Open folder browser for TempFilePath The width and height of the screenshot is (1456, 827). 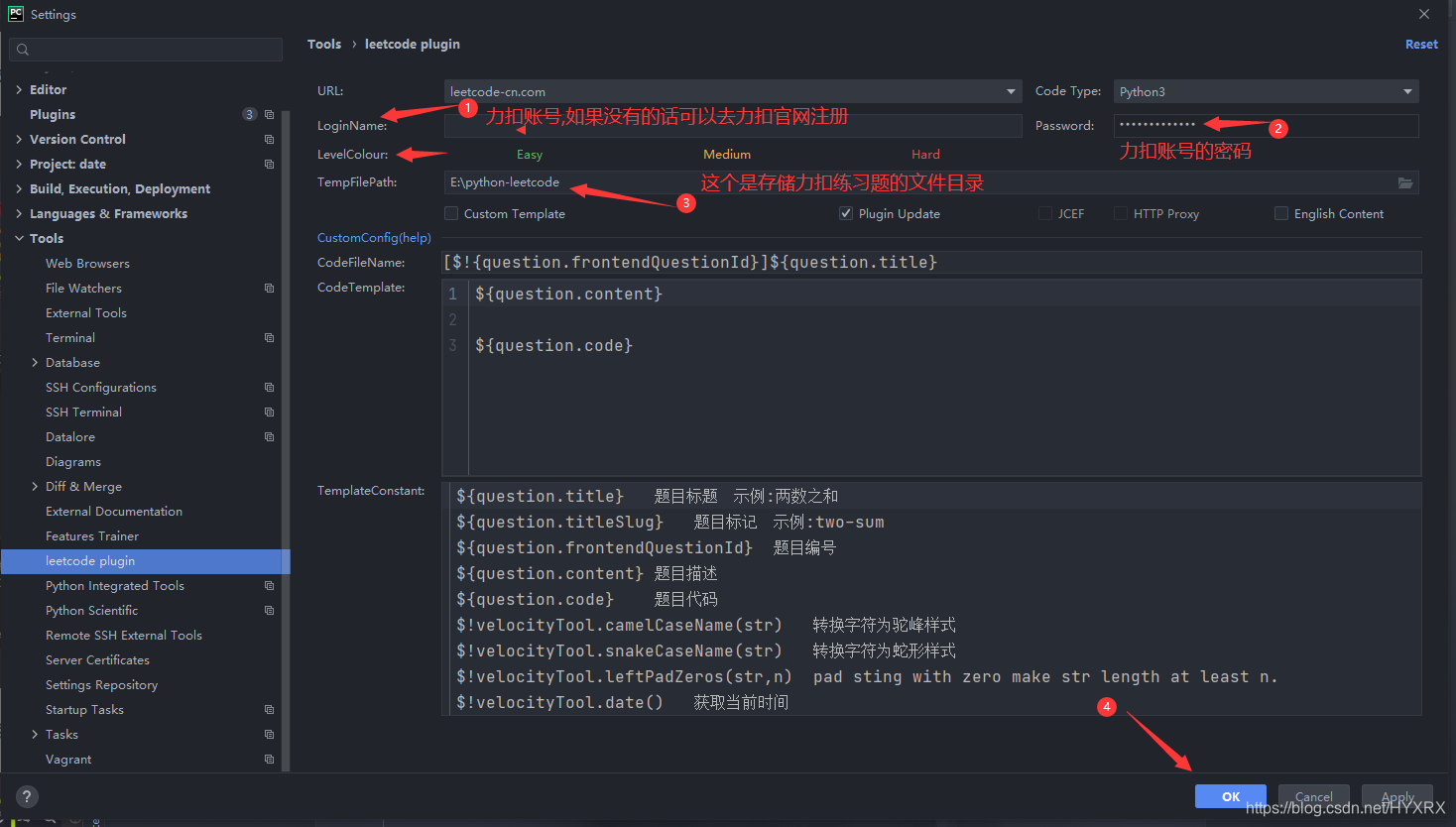(1405, 182)
